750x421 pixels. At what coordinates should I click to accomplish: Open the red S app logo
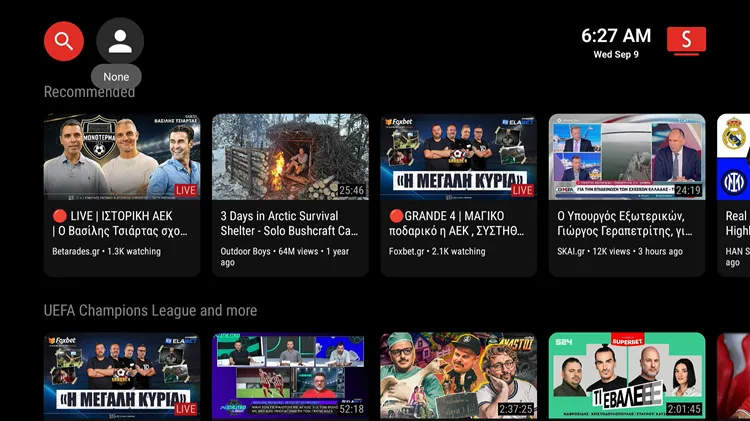click(686, 40)
